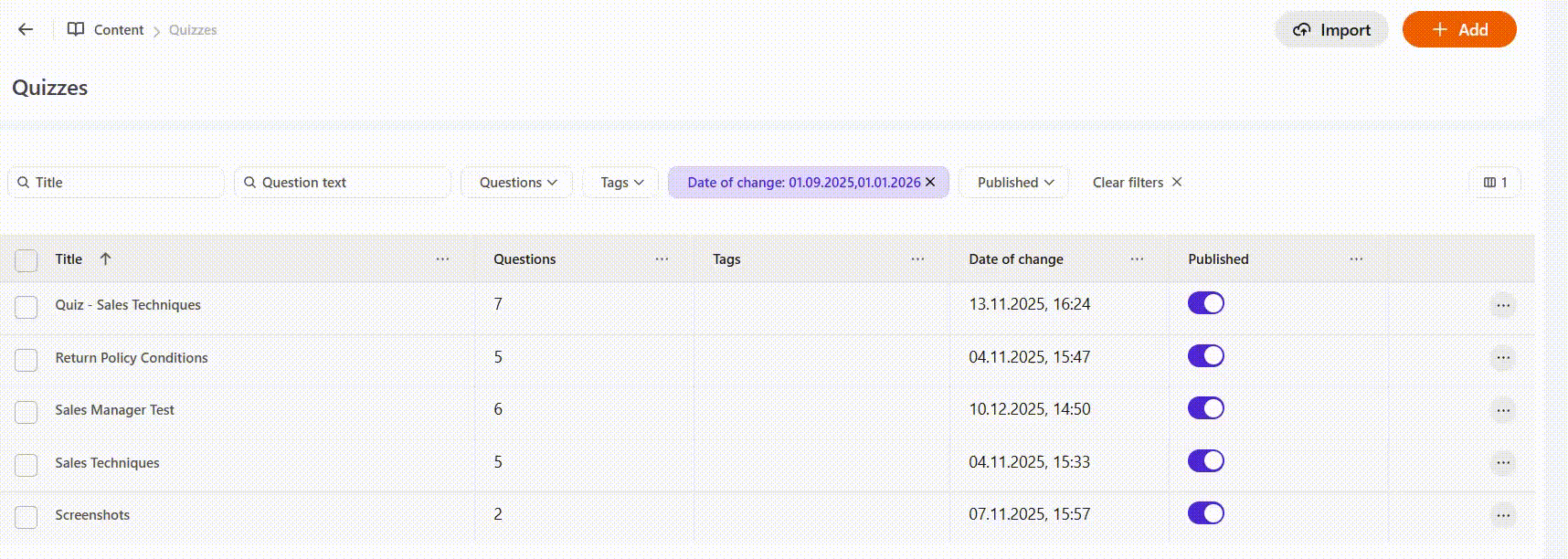Unpublish the Quiz - Sales Techniques quiz
Screen dimensions: 1568x559
point(1205,303)
